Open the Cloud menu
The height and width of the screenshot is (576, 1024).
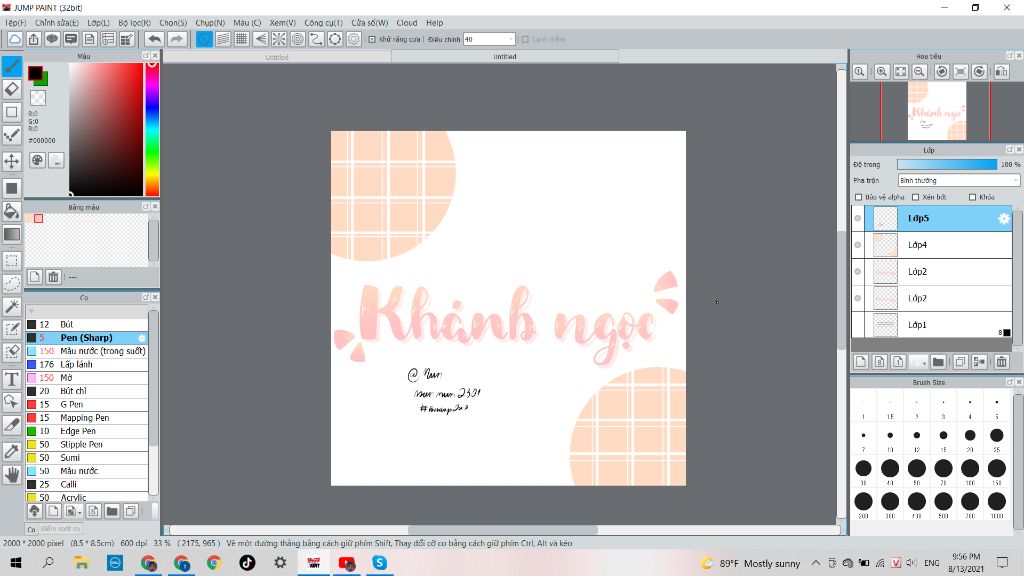click(x=407, y=23)
